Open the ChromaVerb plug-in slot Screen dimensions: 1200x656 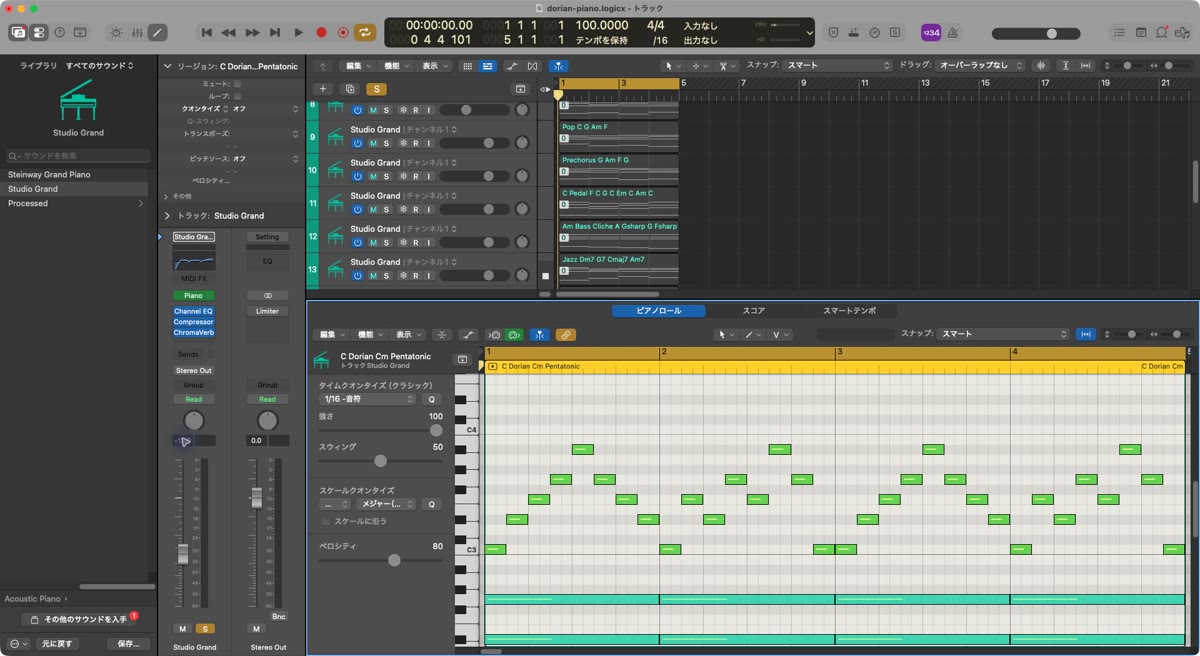coord(194,332)
